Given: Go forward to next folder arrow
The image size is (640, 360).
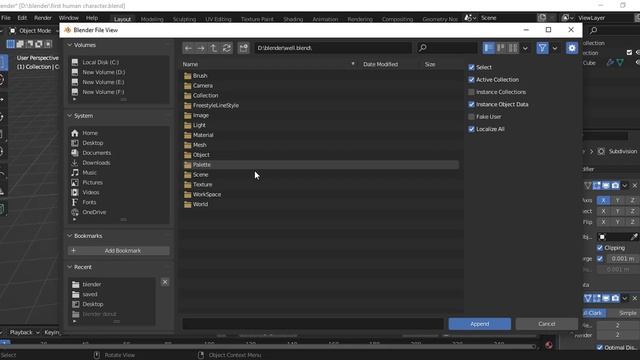Looking at the screenshot, I should coord(201,48).
